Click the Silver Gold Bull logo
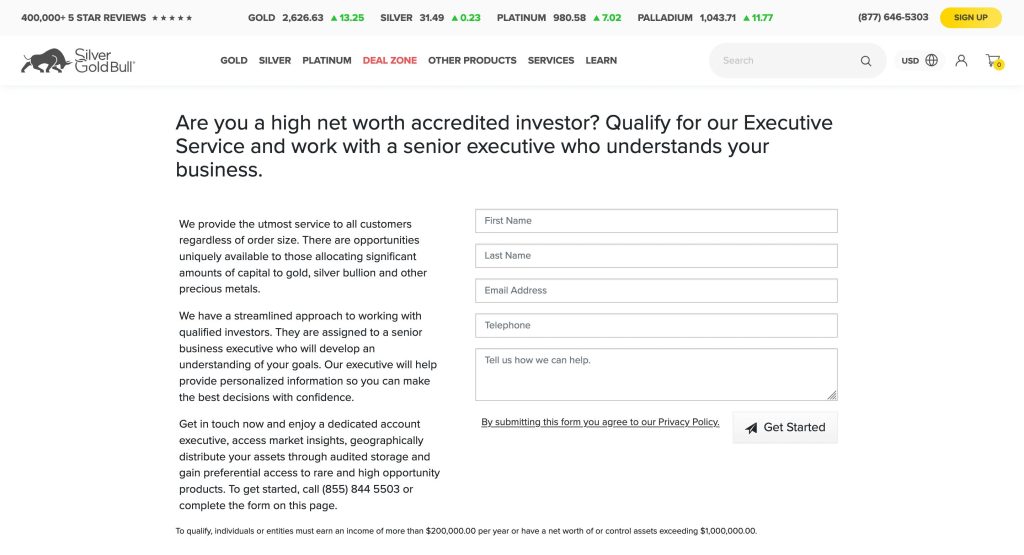The height and width of the screenshot is (555, 1024). 78,61
